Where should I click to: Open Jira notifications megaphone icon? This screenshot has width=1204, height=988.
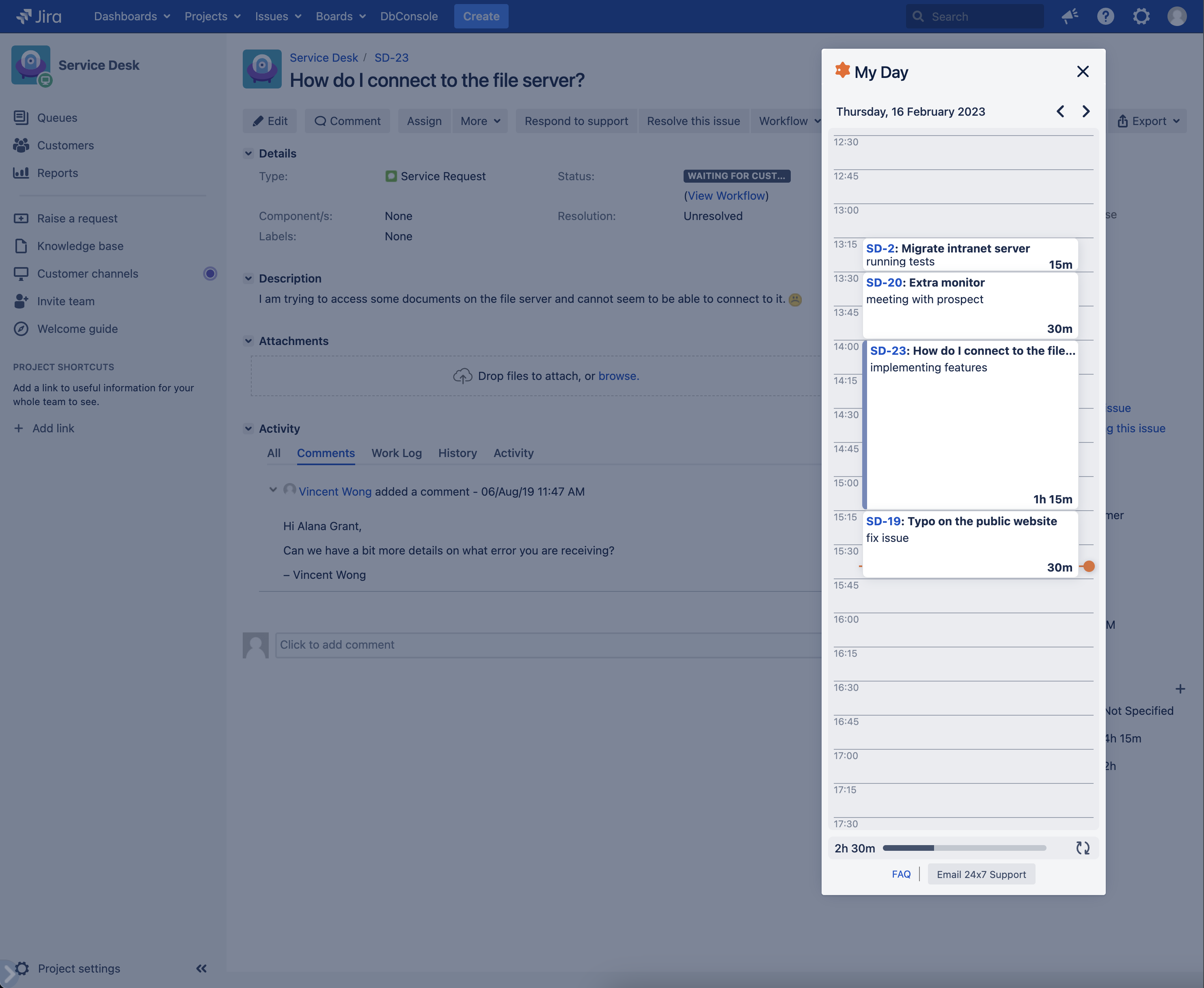(1070, 17)
